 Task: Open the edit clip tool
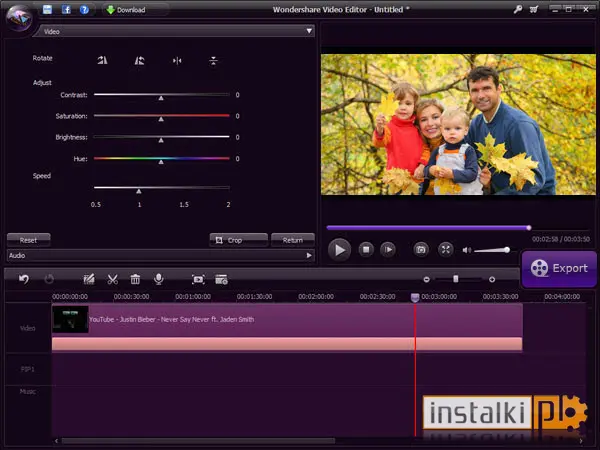click(x=89, y=279)
